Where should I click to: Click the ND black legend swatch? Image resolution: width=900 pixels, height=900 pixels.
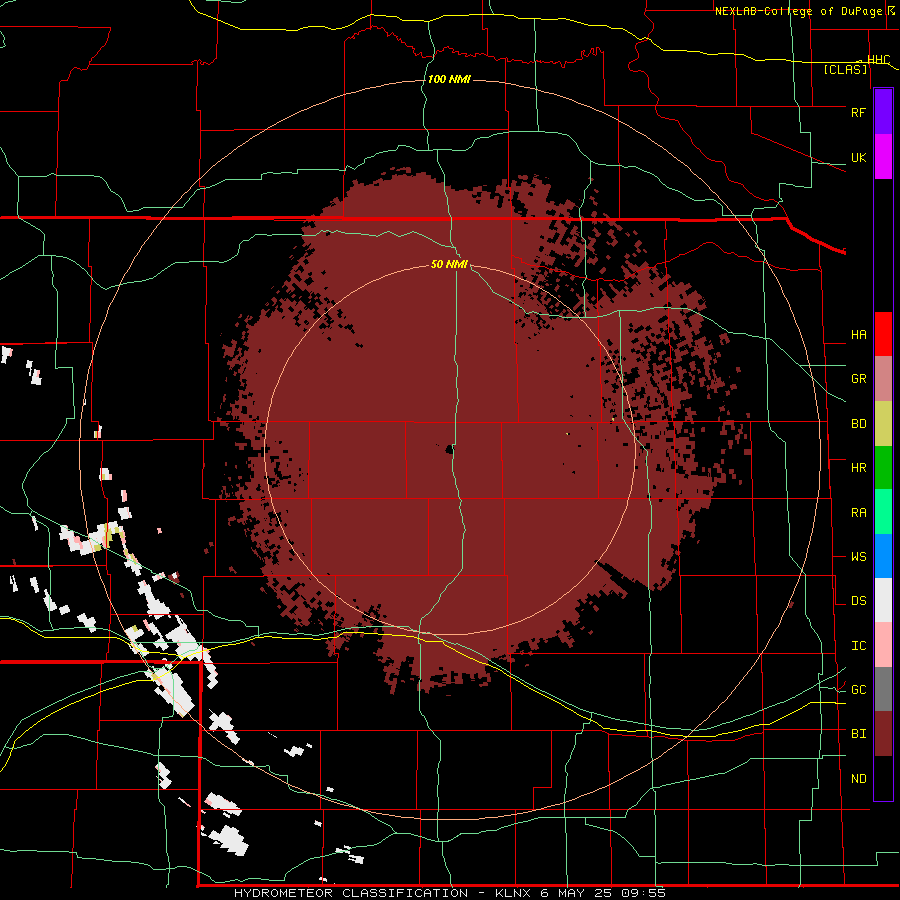coord(883,778)
